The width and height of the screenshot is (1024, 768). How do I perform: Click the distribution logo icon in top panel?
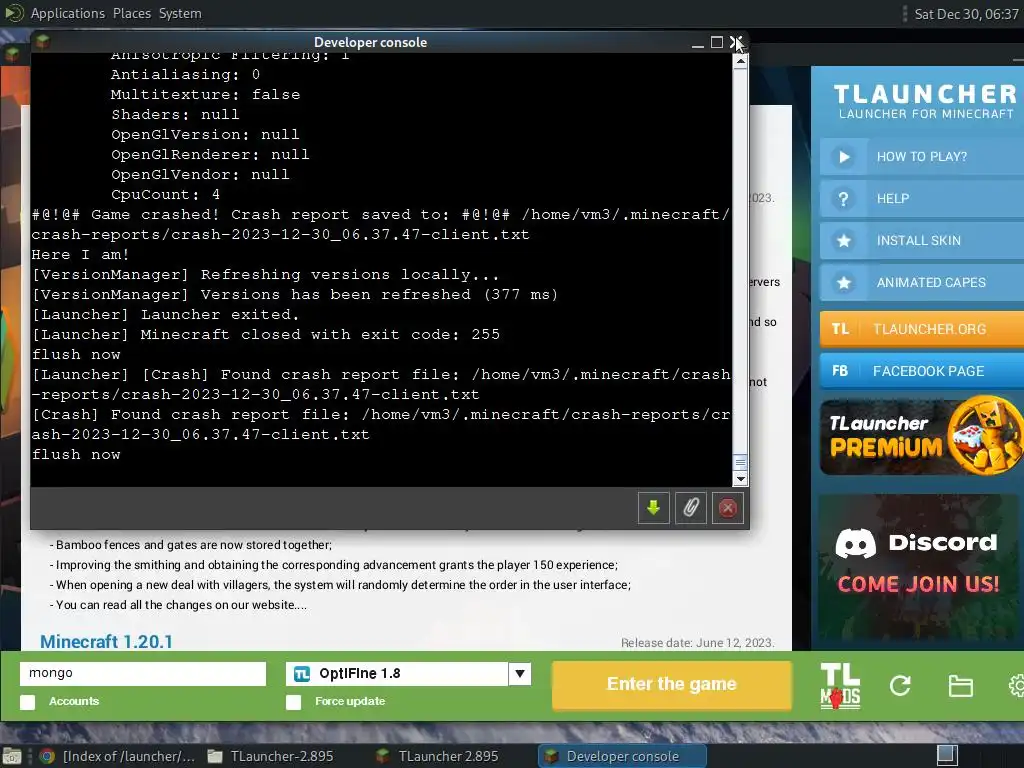[x=14, y=13]
